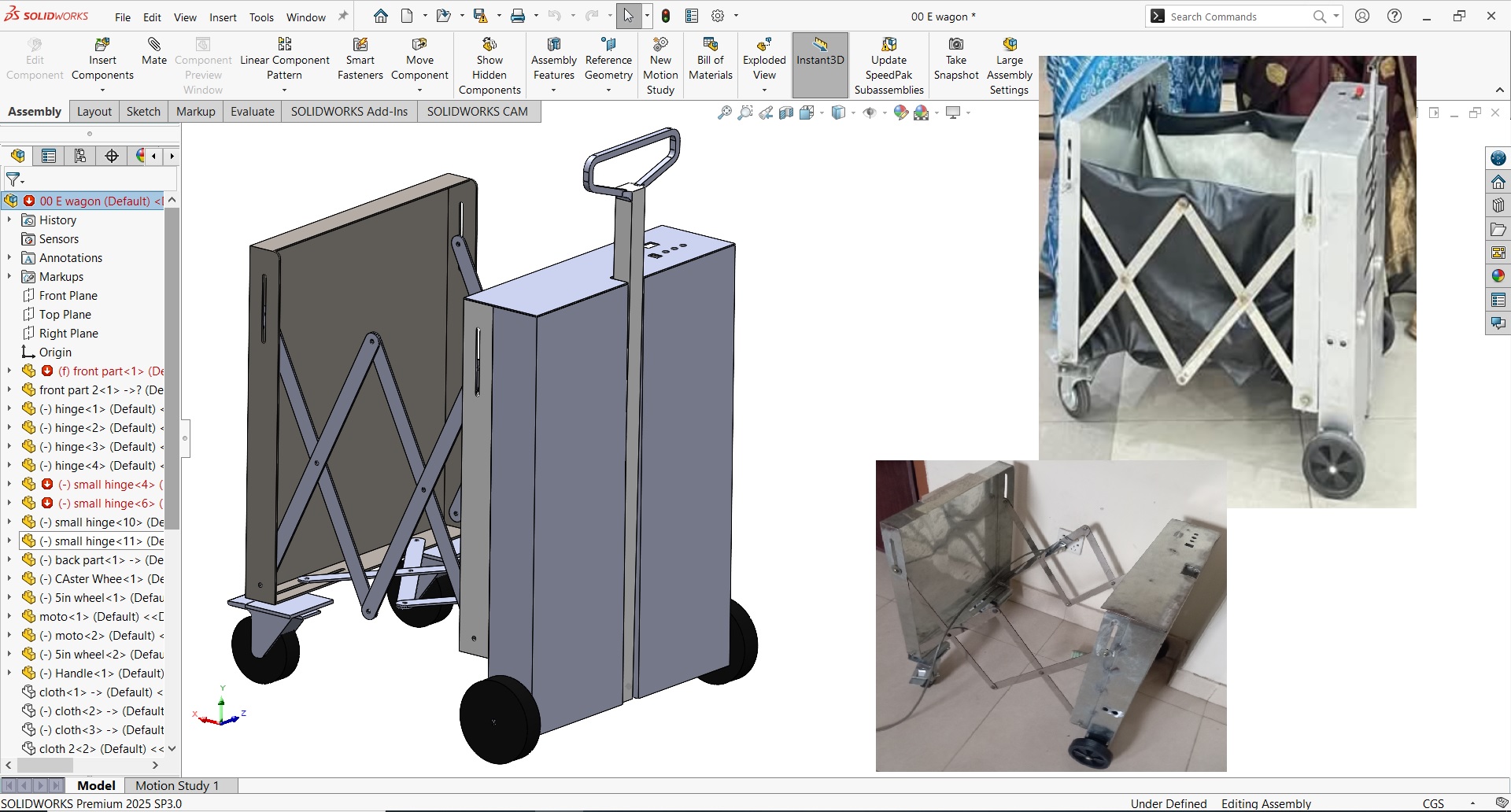Click the feature tree vertical scrollbar
The height and width of the screenshot is (812, 1511).
pos(172,368)
